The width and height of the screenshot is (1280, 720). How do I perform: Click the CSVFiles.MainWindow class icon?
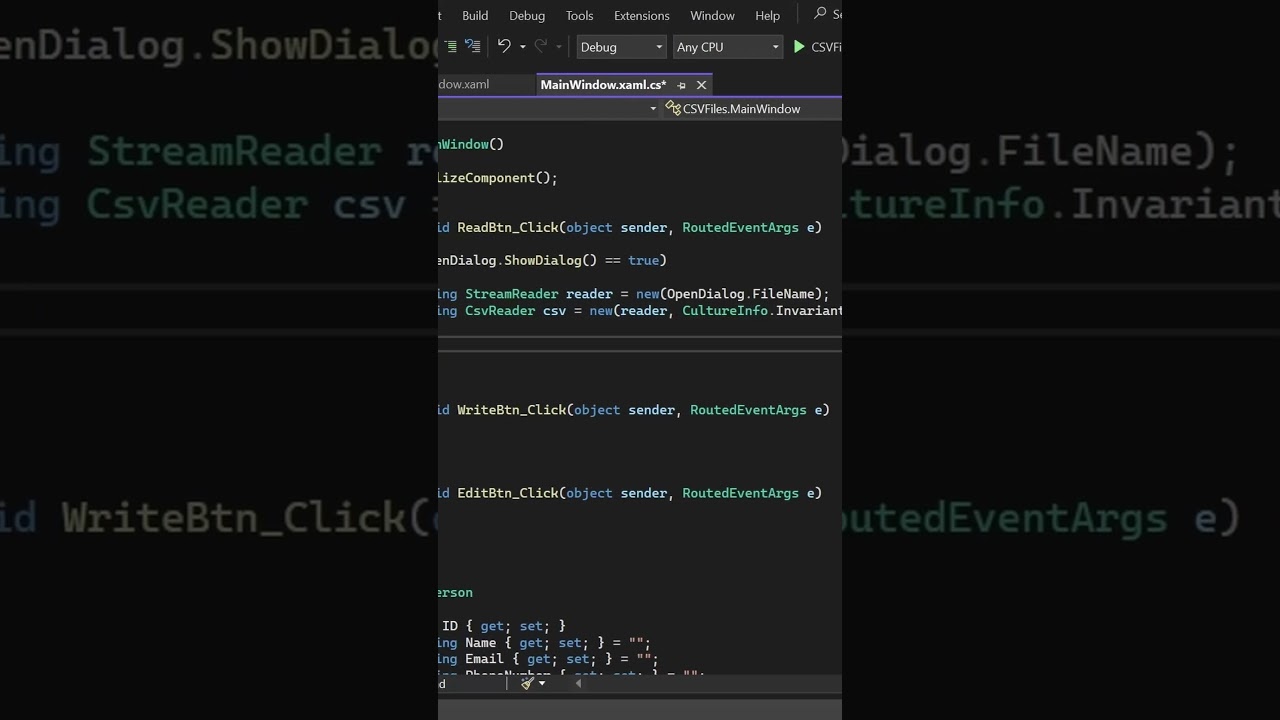[x=673, y=109]
